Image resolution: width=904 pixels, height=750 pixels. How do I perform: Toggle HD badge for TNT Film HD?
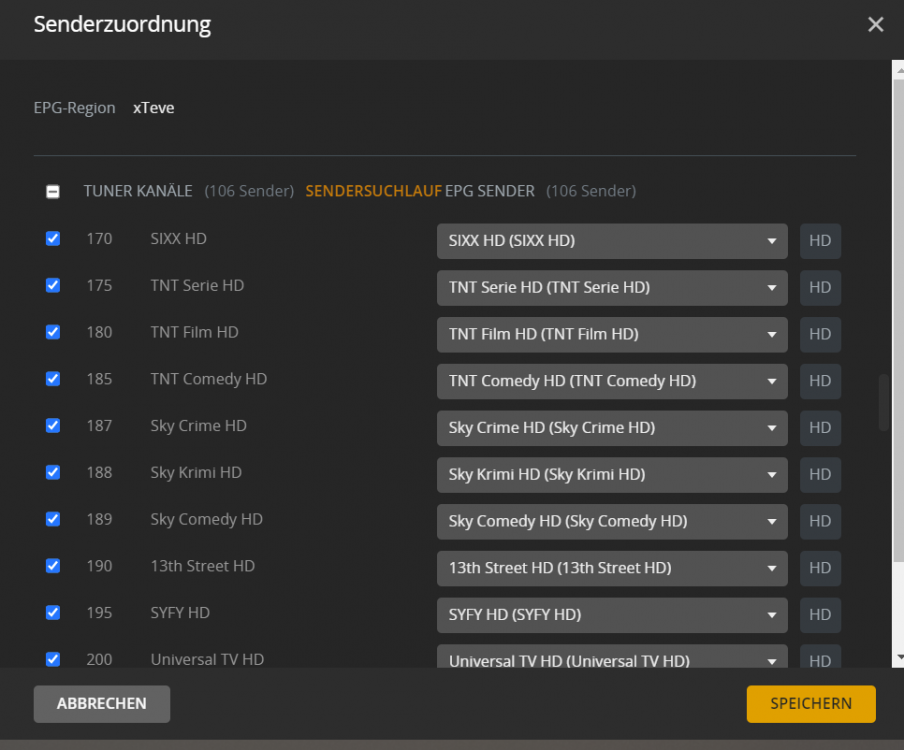click(x=820, y=334)
